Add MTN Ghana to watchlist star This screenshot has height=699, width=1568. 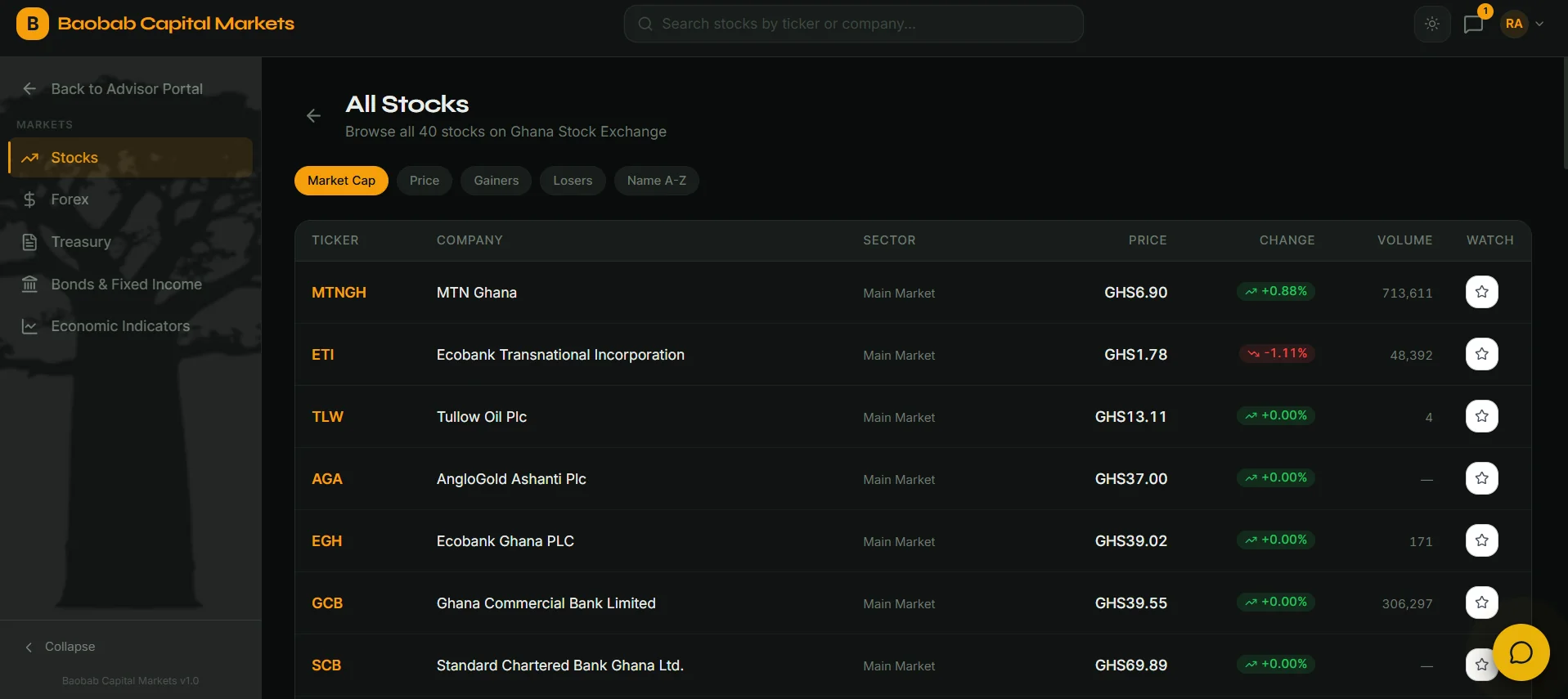(x=1482, y=292)
